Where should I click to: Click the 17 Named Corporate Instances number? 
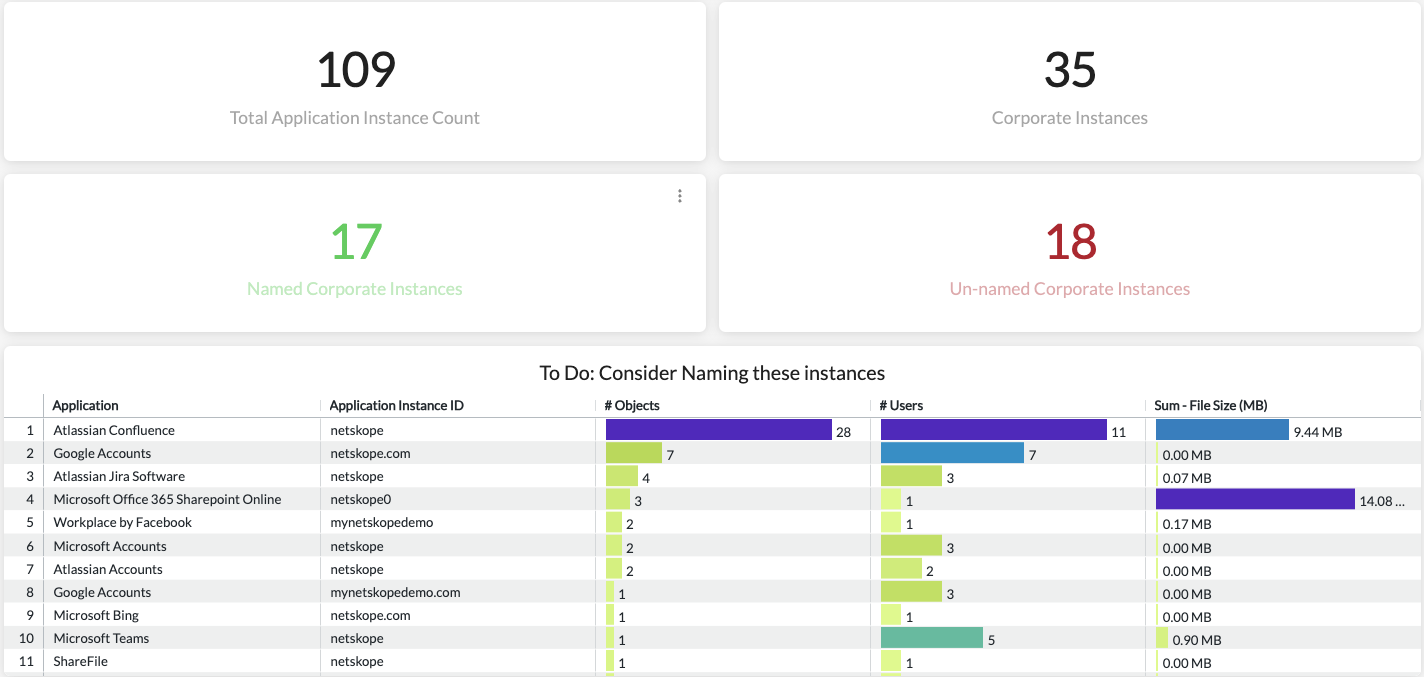click(x=356, y=241)
